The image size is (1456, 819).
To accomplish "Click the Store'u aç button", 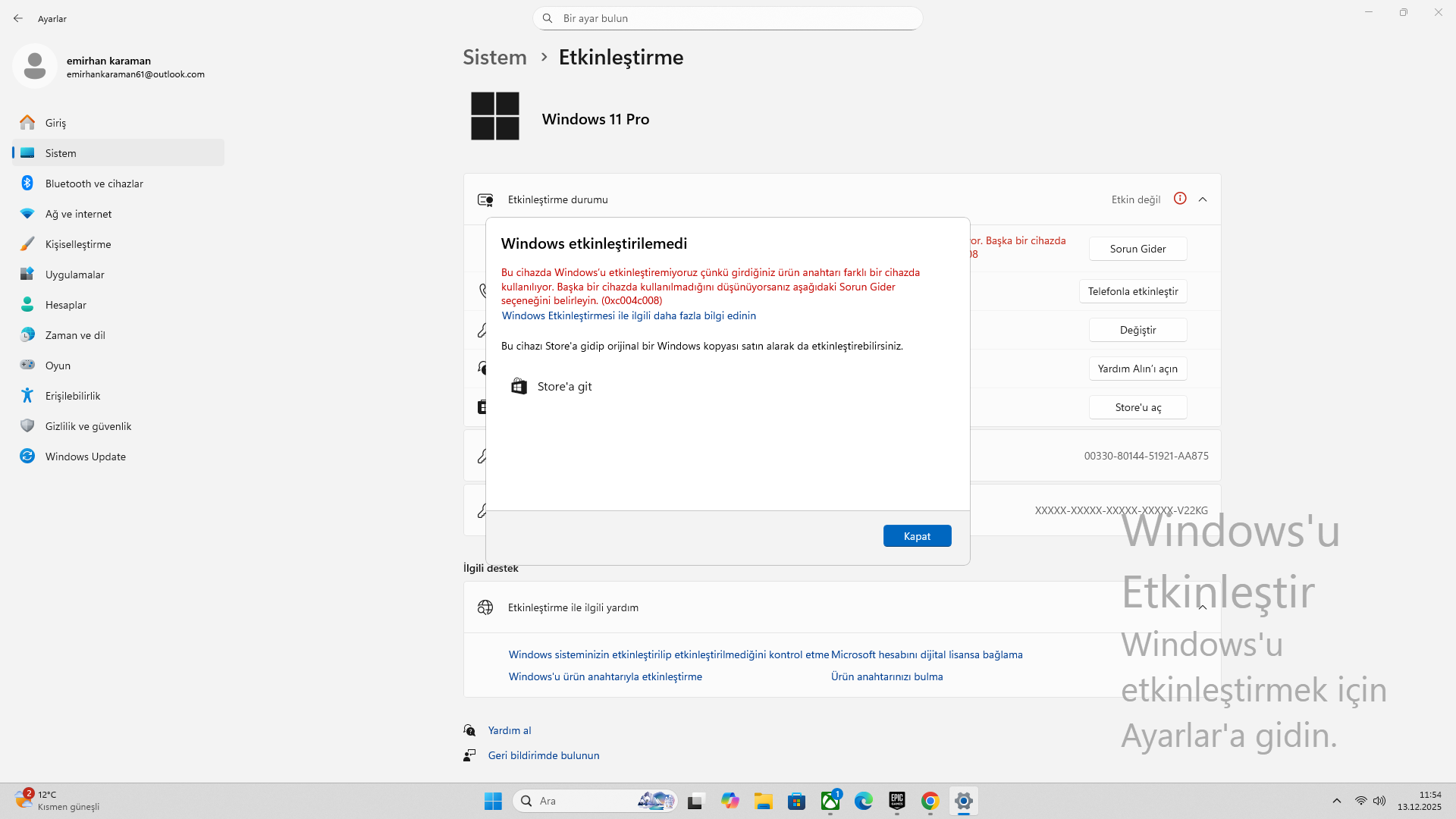I will pos(1137,407).
